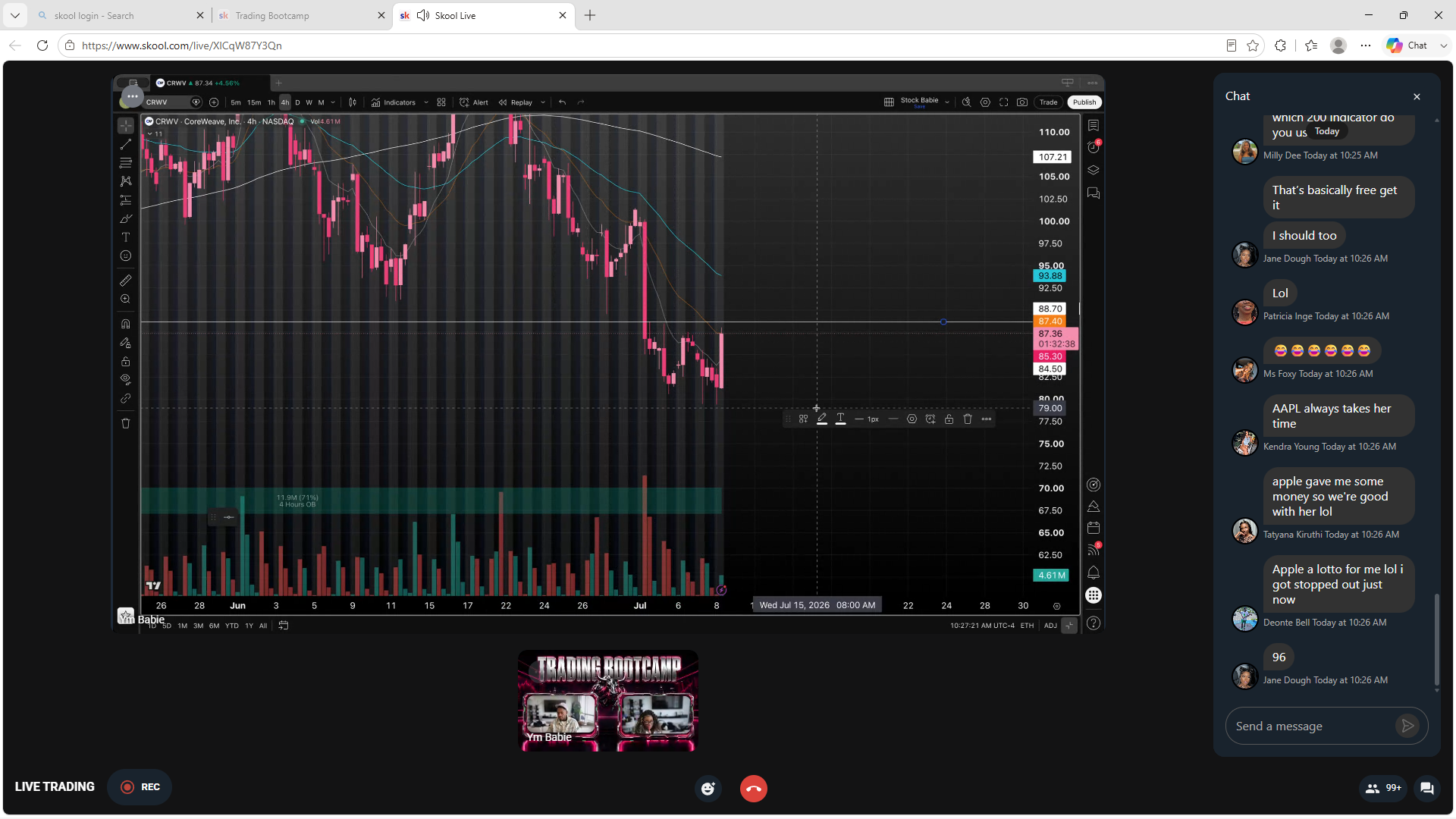
Task: Open chart settings gear in top toolbar
Action: pos(985,102)
